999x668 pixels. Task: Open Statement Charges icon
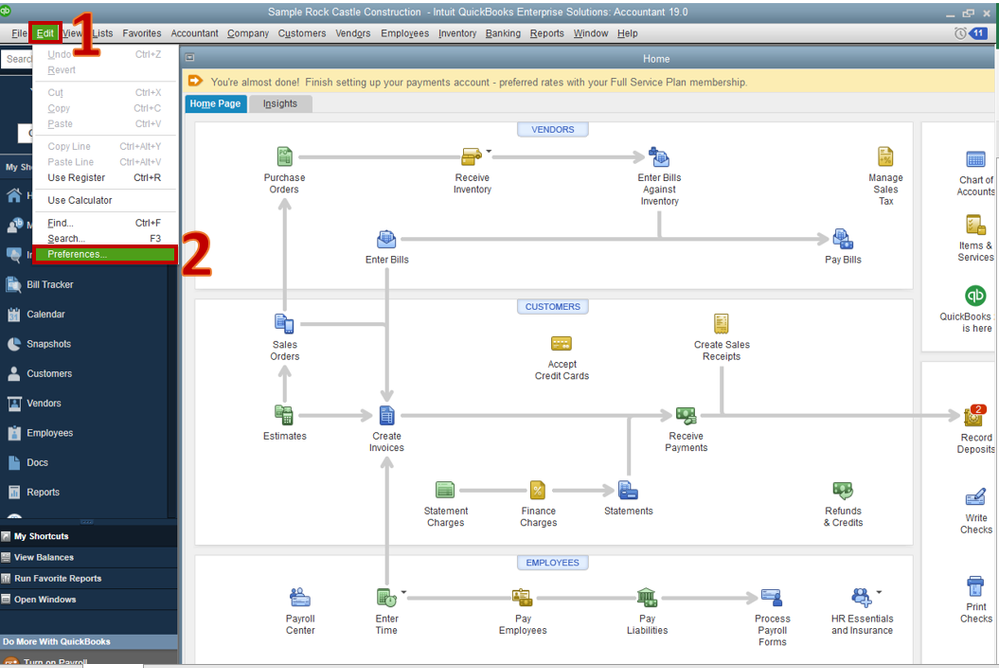[445, 490]
